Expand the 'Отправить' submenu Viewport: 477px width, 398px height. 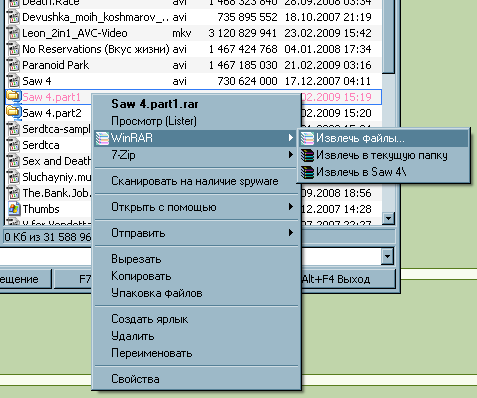pos(195,233)
